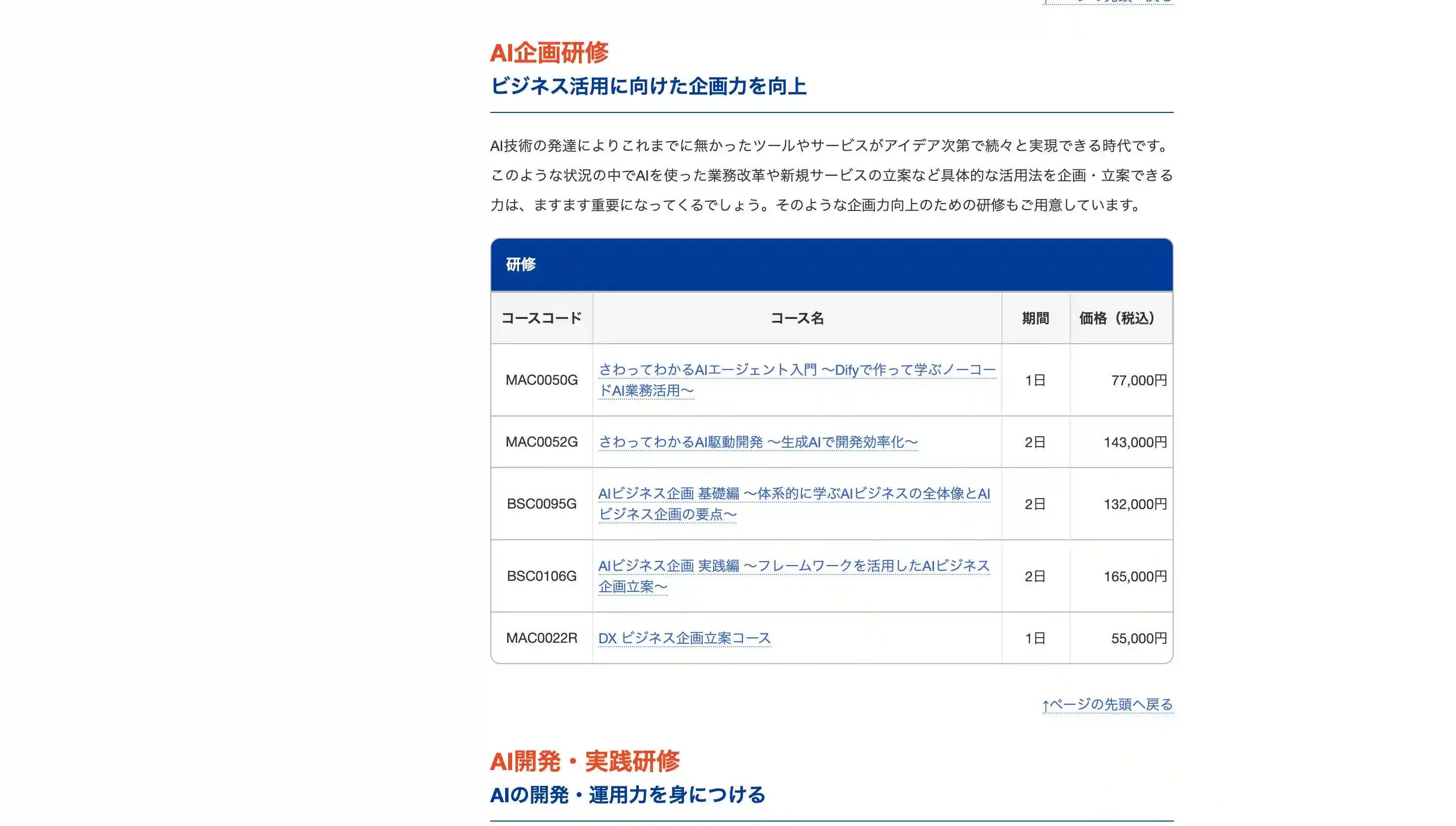Click the 価格（税込） column header

click(1121, 318)
